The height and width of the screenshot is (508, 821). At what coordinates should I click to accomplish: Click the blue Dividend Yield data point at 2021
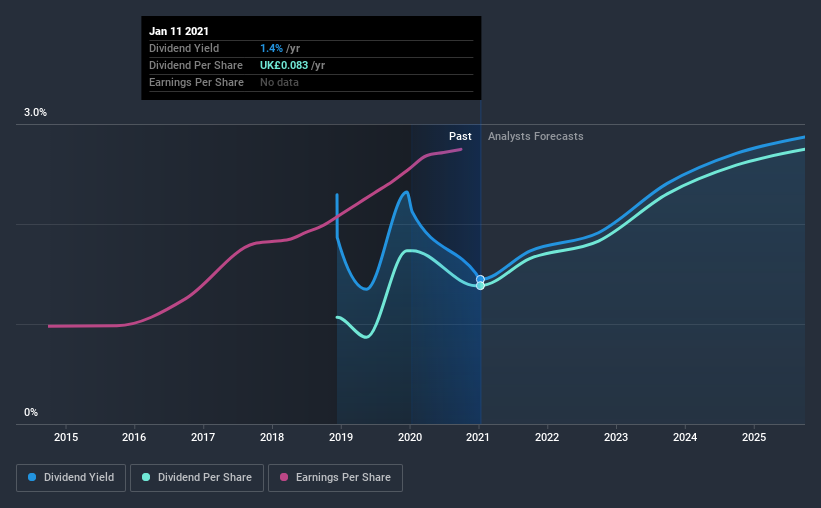point(480,279)
